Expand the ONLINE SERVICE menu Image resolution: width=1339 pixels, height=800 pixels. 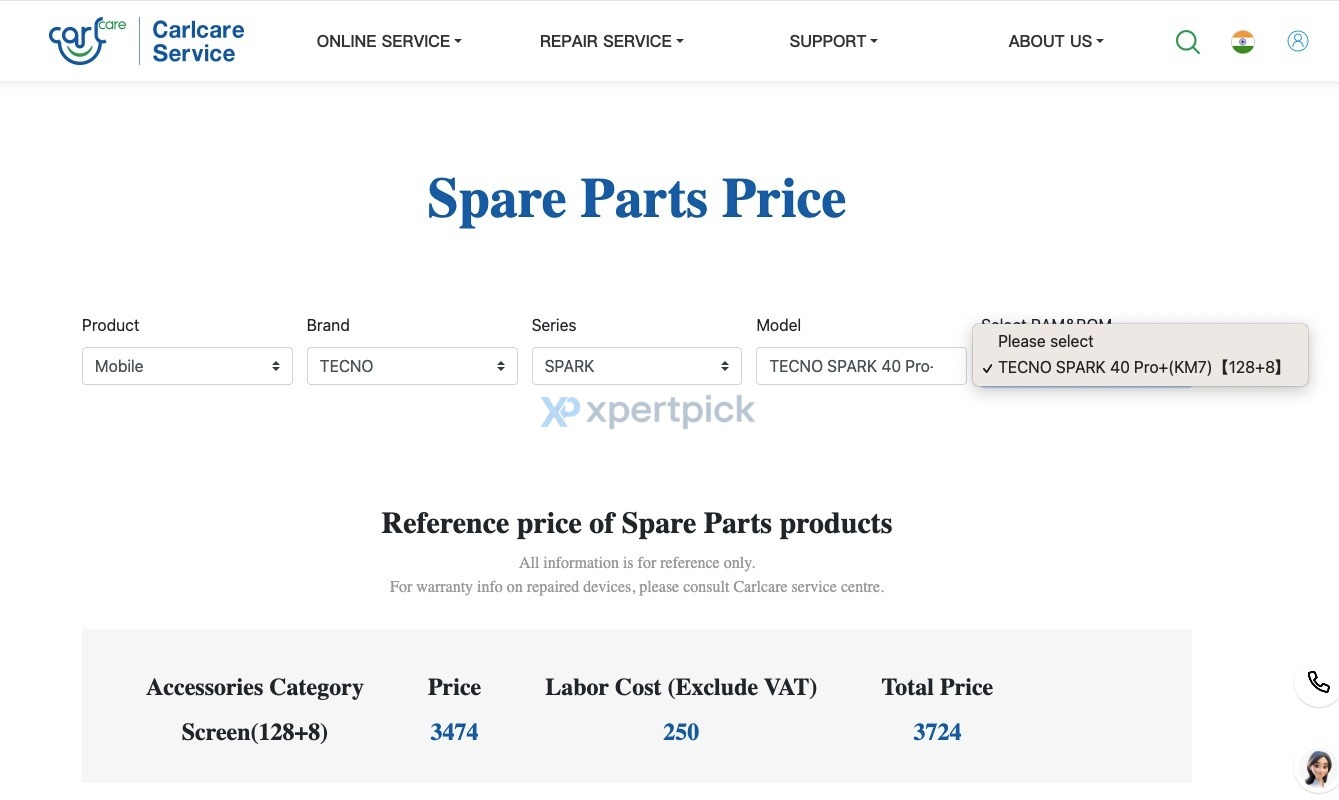(x=389, y=41)
